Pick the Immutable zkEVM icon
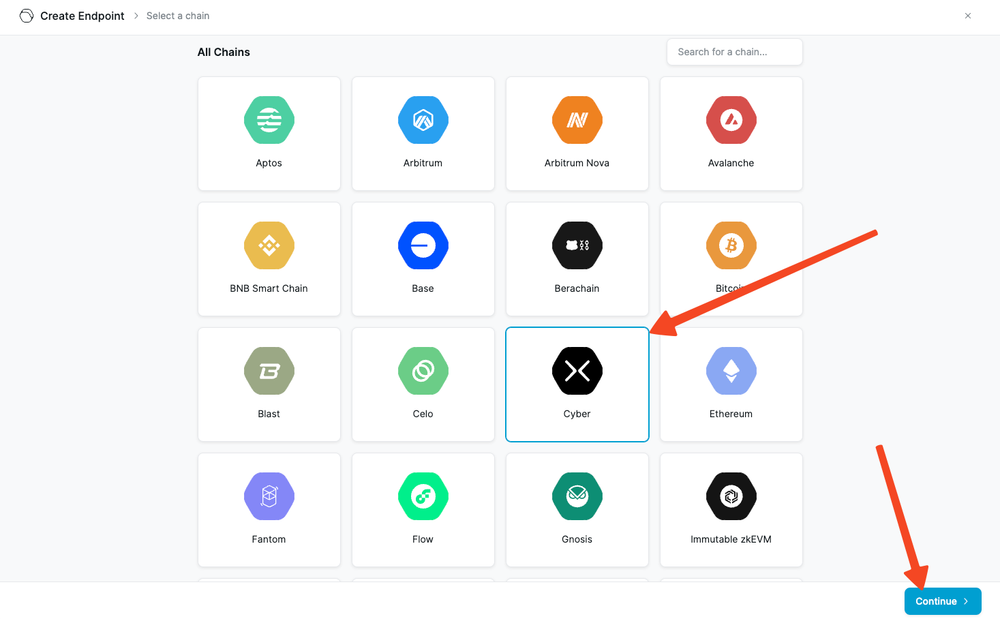This screenshot has height=619, width=1000. pos(731,496)
